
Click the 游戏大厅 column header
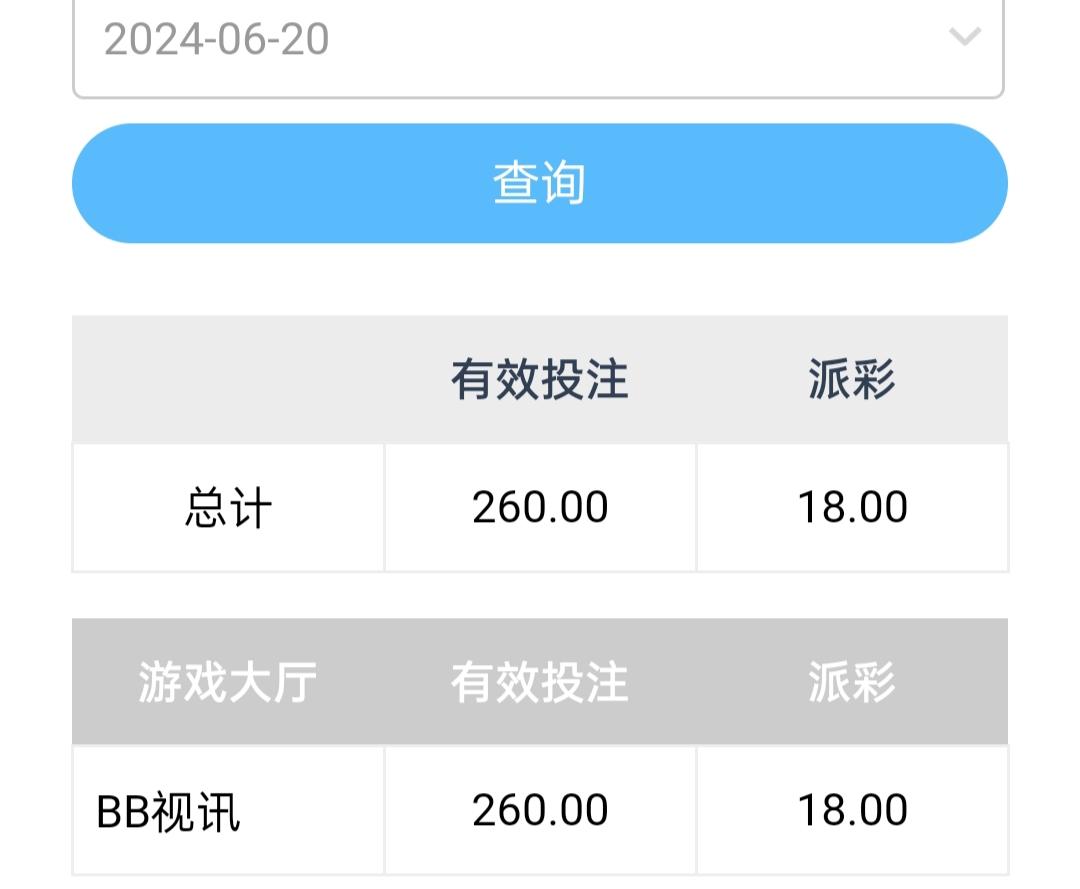click(228, 684)
